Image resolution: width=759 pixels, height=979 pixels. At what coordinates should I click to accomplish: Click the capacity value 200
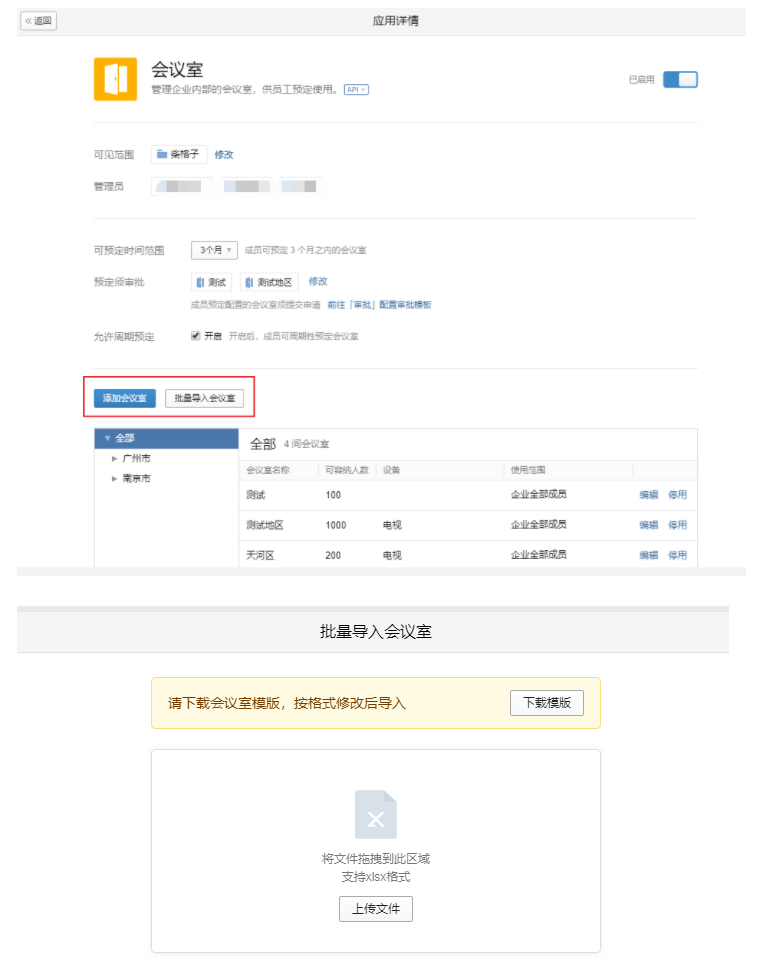pyautogui.click(x=333, y=555)
